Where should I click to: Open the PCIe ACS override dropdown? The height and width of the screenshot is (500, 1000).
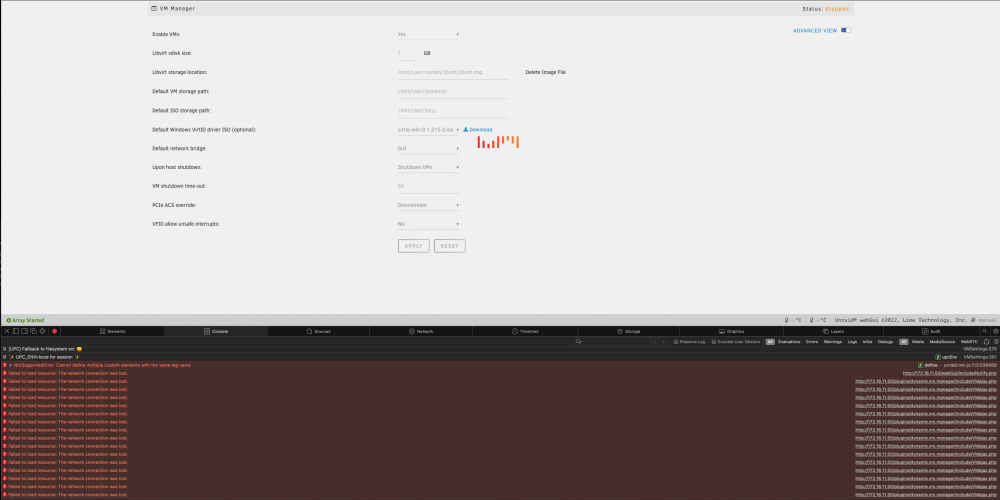[x=428, y=205]
